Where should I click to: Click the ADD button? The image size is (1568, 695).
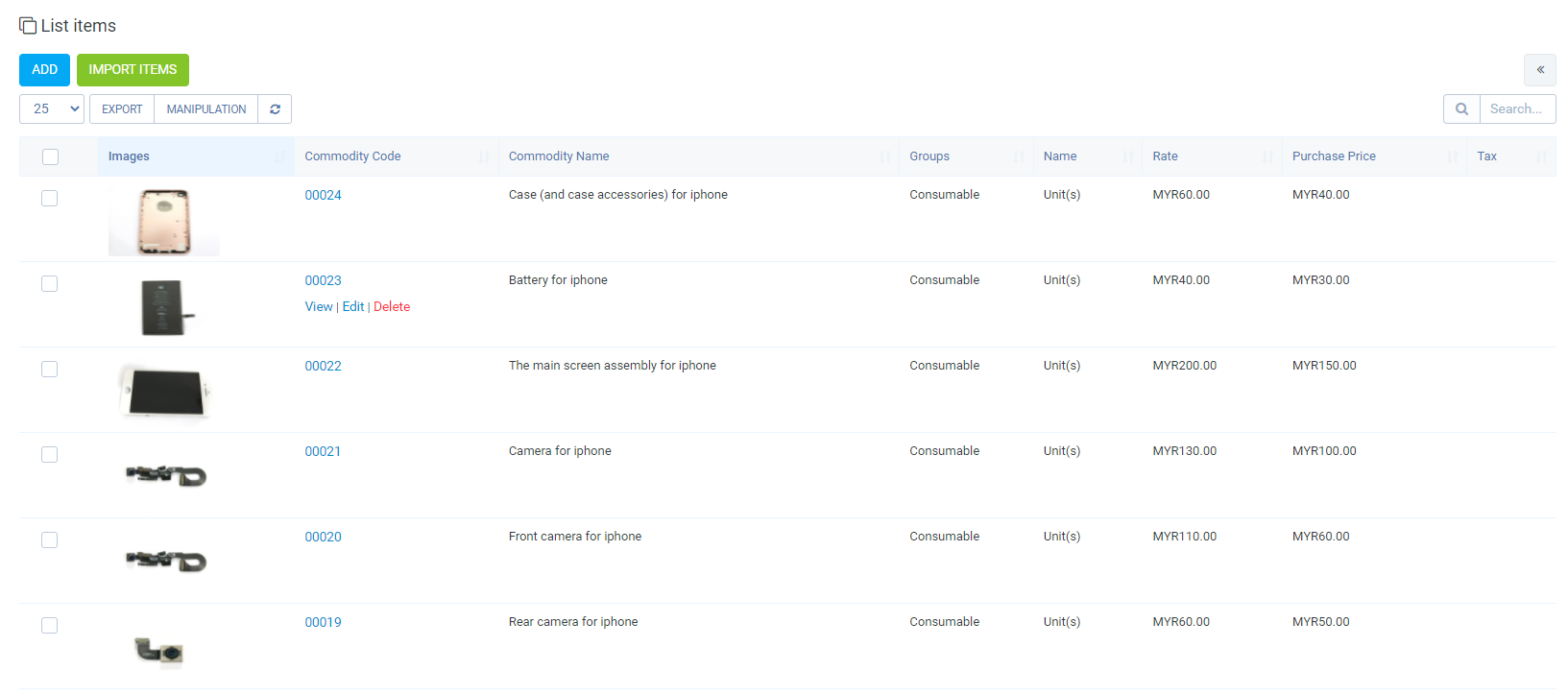[44, 69]
